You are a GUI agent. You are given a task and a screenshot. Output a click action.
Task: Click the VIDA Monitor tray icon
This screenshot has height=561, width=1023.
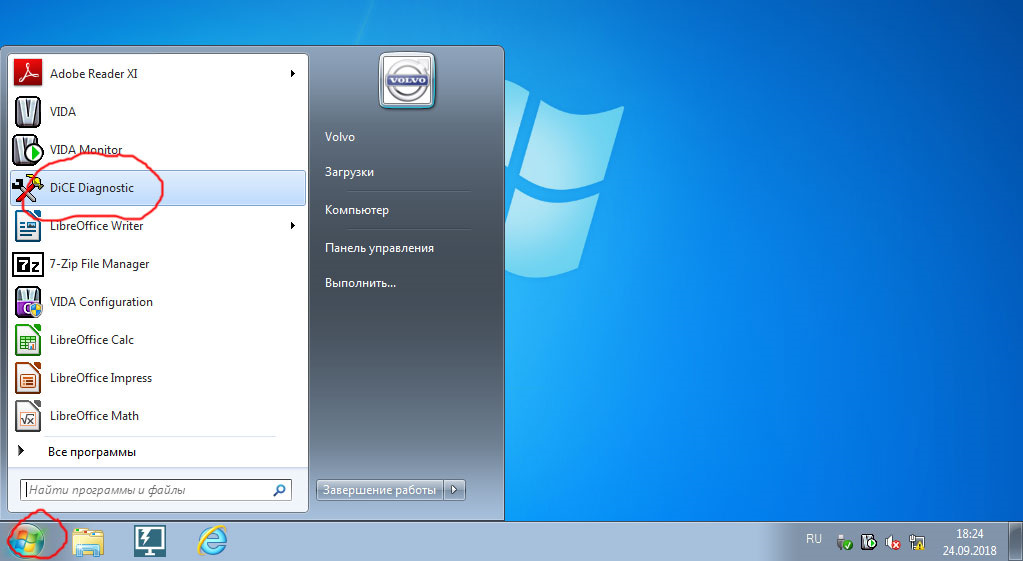click(x=868, y=541)
